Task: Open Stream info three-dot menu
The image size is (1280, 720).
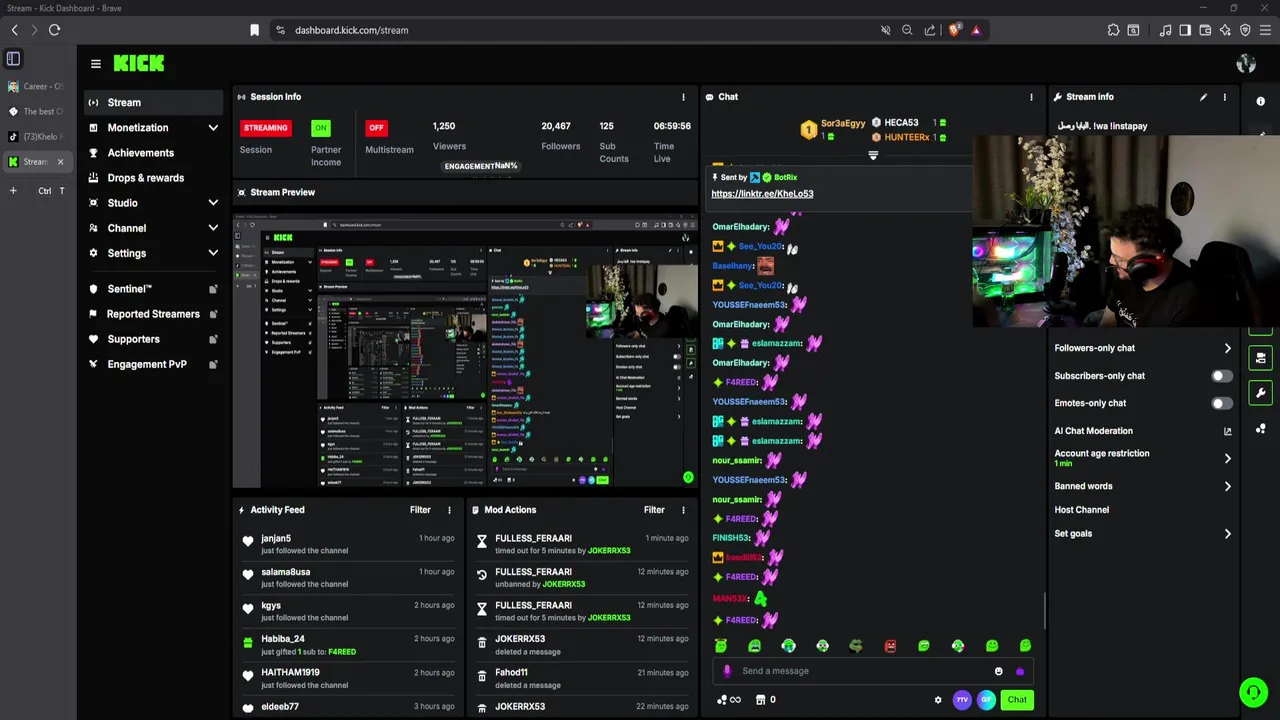Action: (1224, 97)
